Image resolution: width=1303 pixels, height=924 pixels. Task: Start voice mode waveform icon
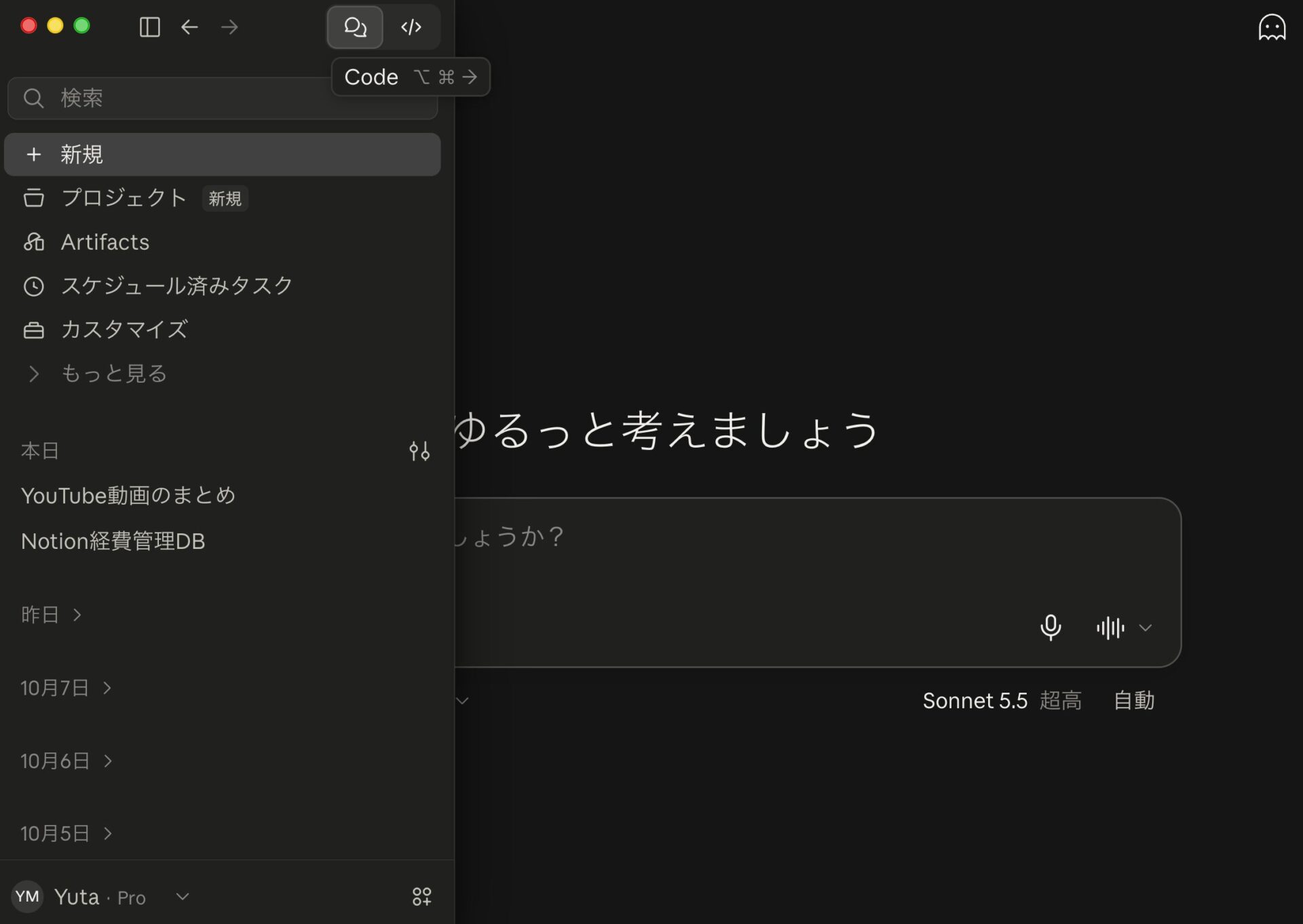[1110, 628]
